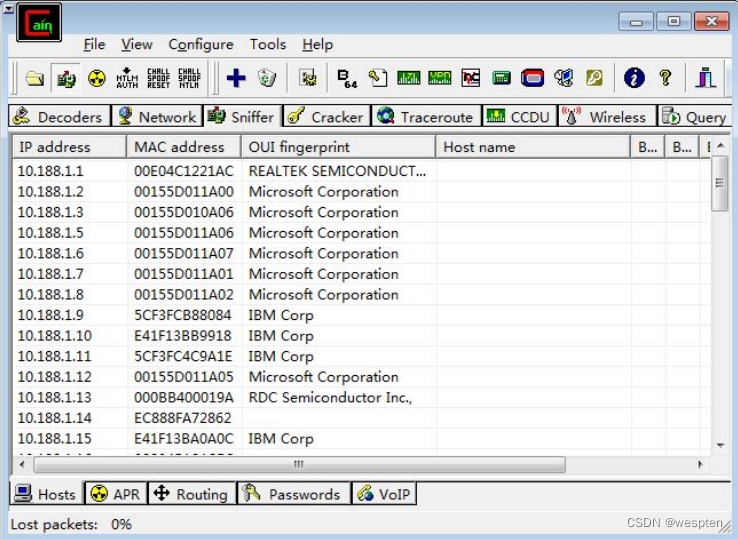This screenshot has width=738, height=539.
Task: Open the key and page password decoder icon
Action: [x=377, y=78]
